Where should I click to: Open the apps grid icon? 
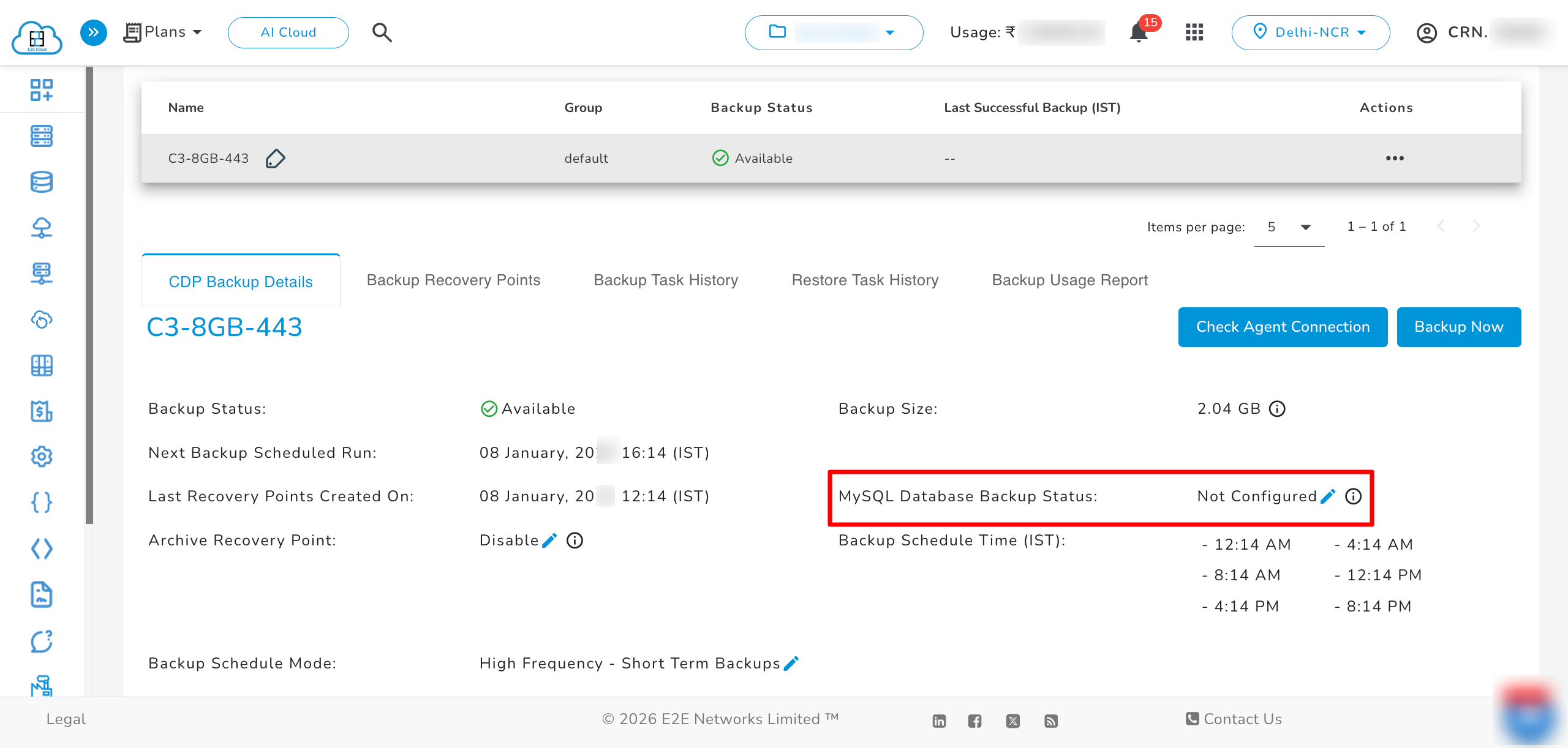[1194, 32]
